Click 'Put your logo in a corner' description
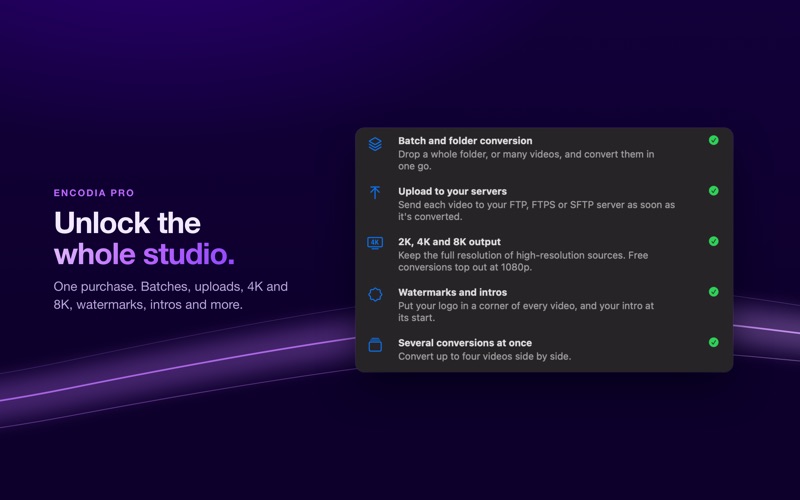800x500 pixels. 526,312
